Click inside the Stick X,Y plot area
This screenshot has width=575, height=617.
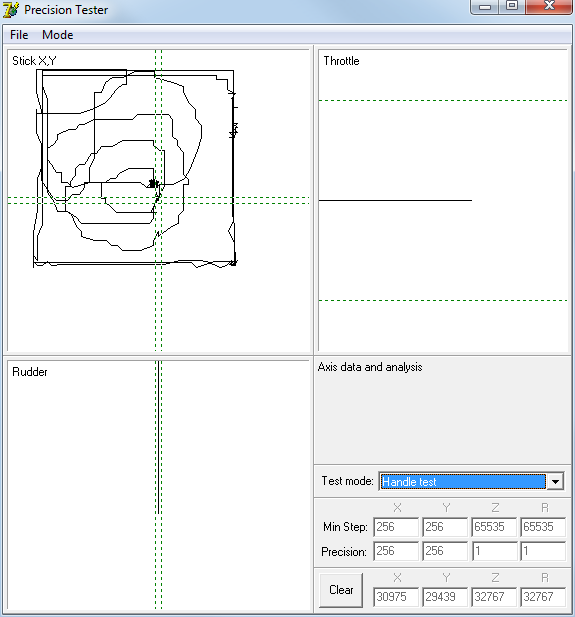tap(158, 200)
